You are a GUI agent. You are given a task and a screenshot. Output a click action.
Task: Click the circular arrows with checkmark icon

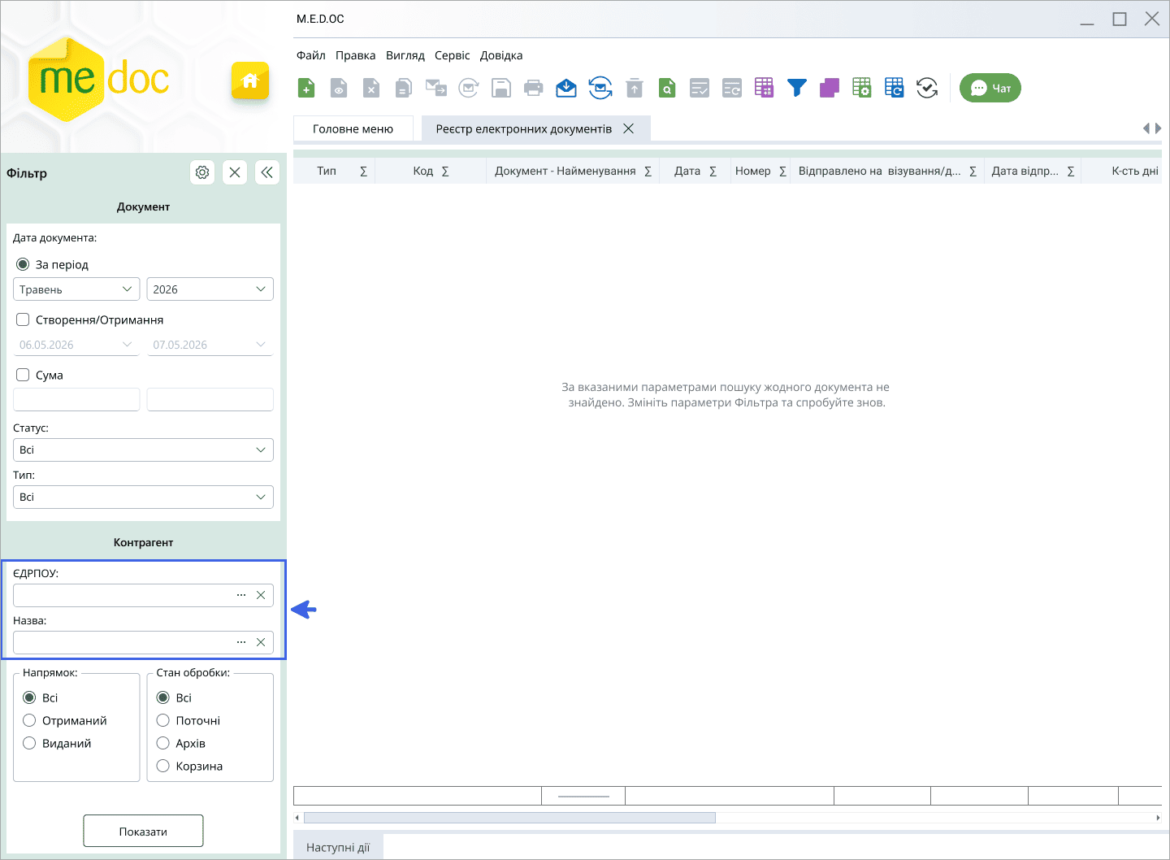click(x=927, y=88)
